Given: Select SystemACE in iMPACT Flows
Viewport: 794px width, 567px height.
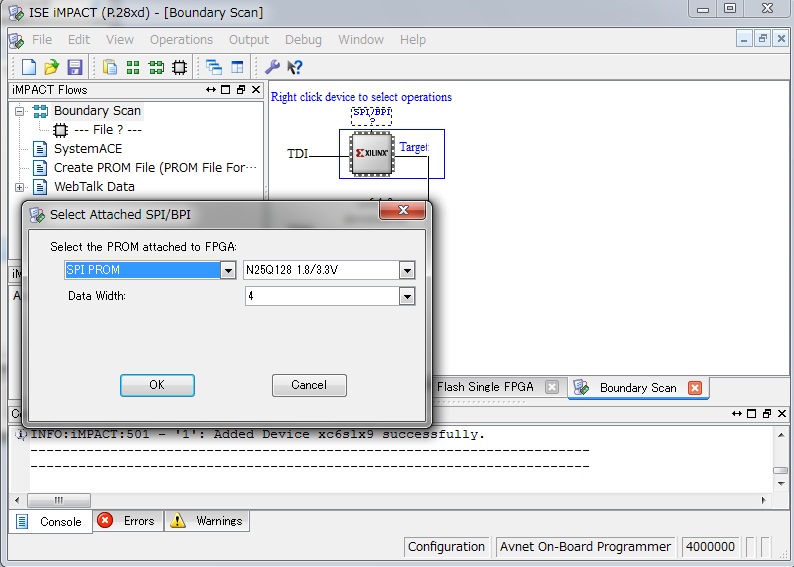Looking at the screenshot, I should (x=88, y=149).
